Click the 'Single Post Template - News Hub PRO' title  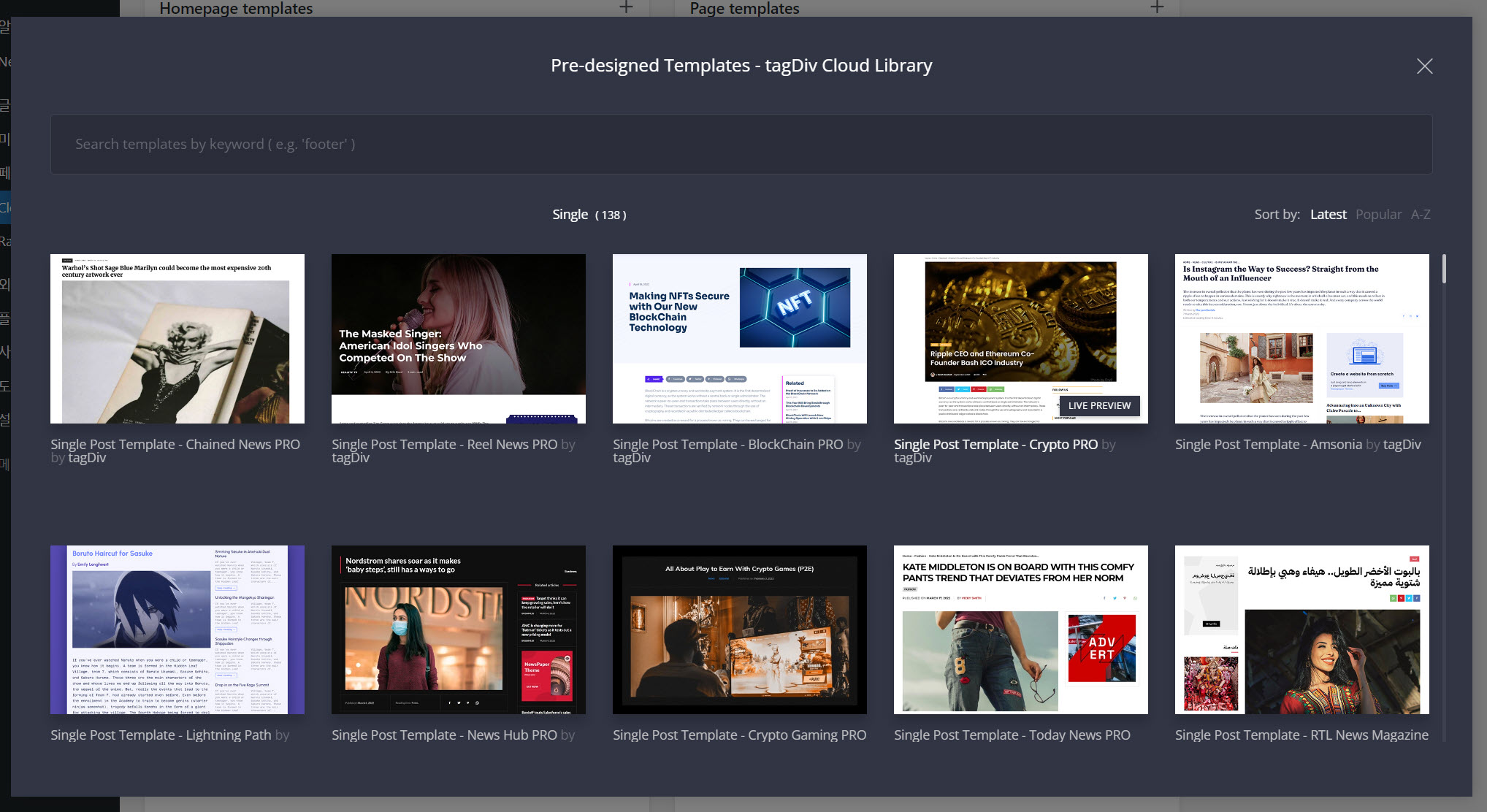point(444,735)
